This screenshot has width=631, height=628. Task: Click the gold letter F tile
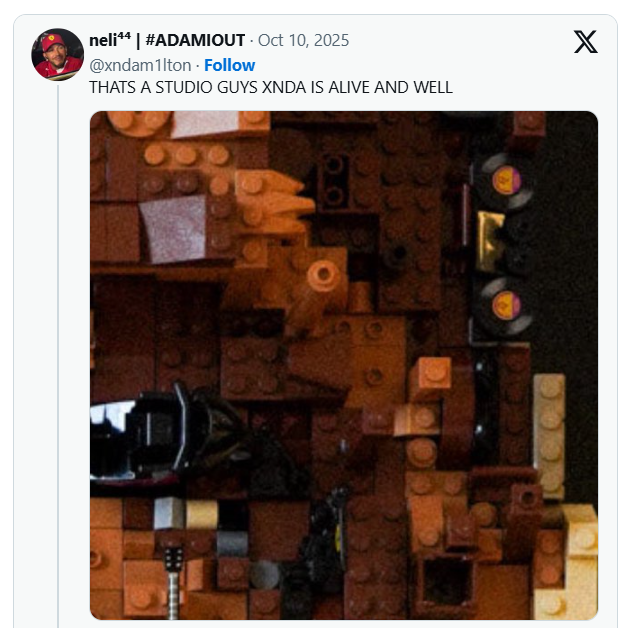pyautogui.click(x=490, y=241)
